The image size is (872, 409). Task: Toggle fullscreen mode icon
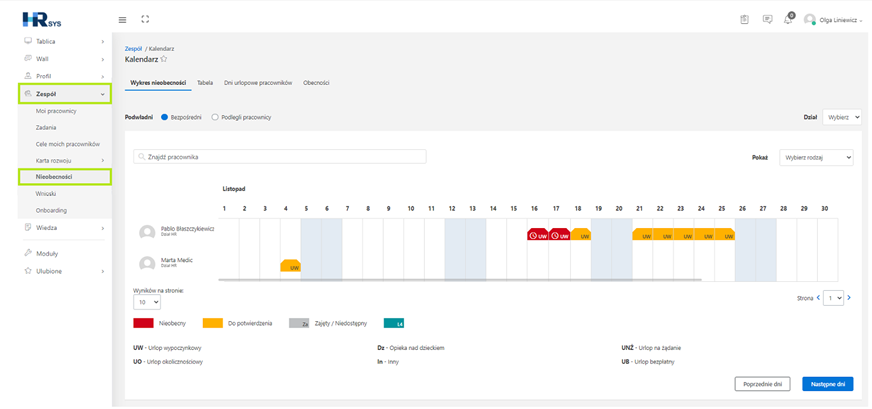[145, 19]
